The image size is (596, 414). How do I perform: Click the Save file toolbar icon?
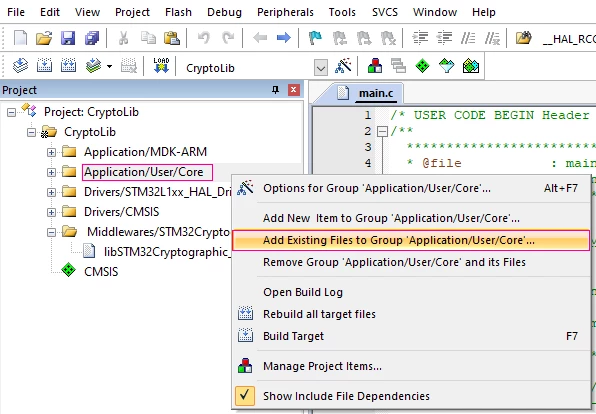[x=68, y=38]
